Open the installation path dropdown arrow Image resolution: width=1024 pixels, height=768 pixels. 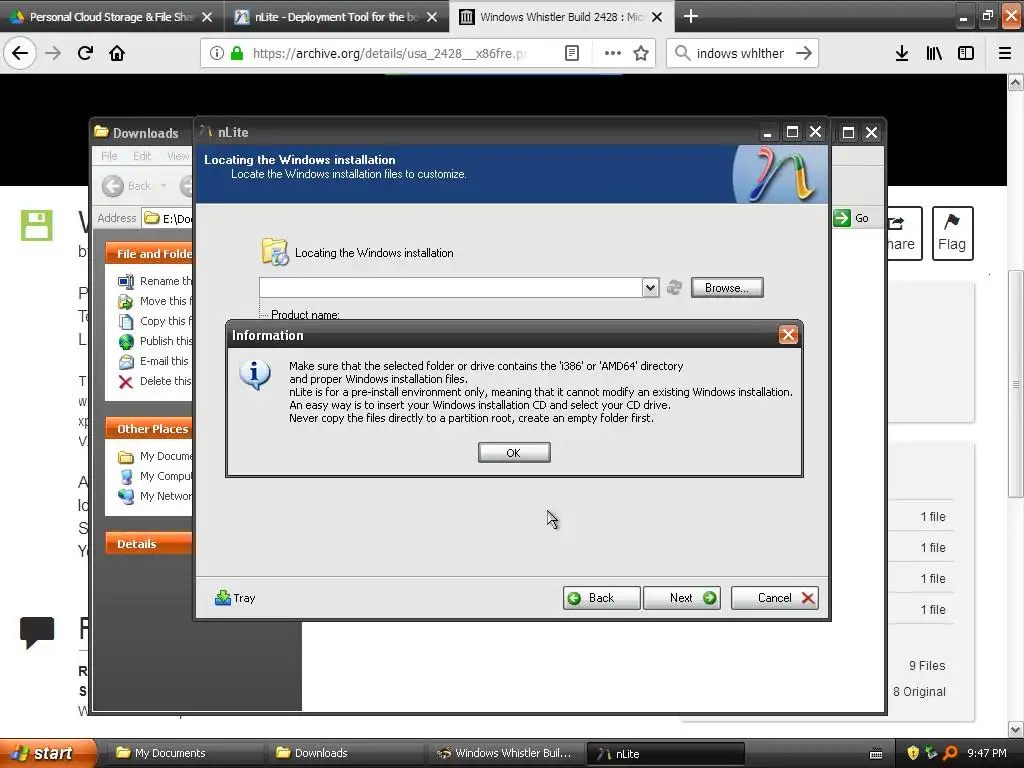[650, 288]
